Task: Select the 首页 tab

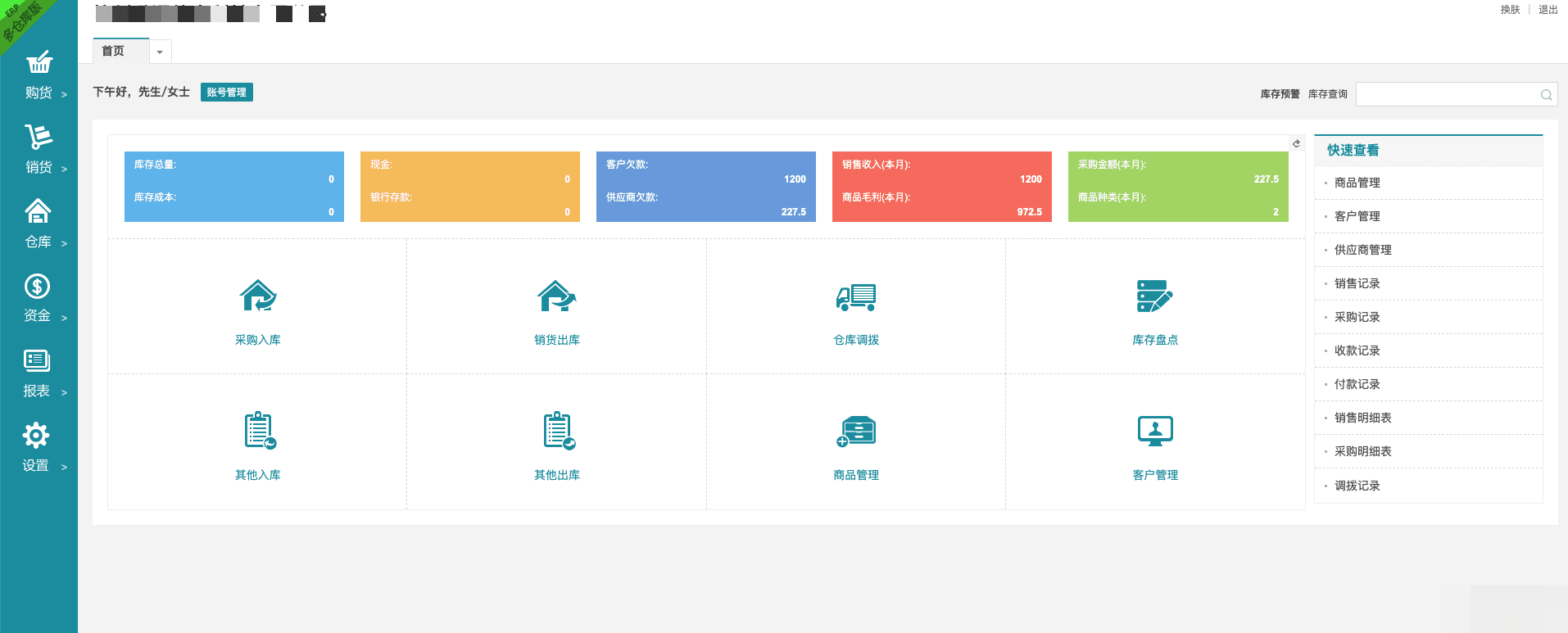Action: coord(121,51)
